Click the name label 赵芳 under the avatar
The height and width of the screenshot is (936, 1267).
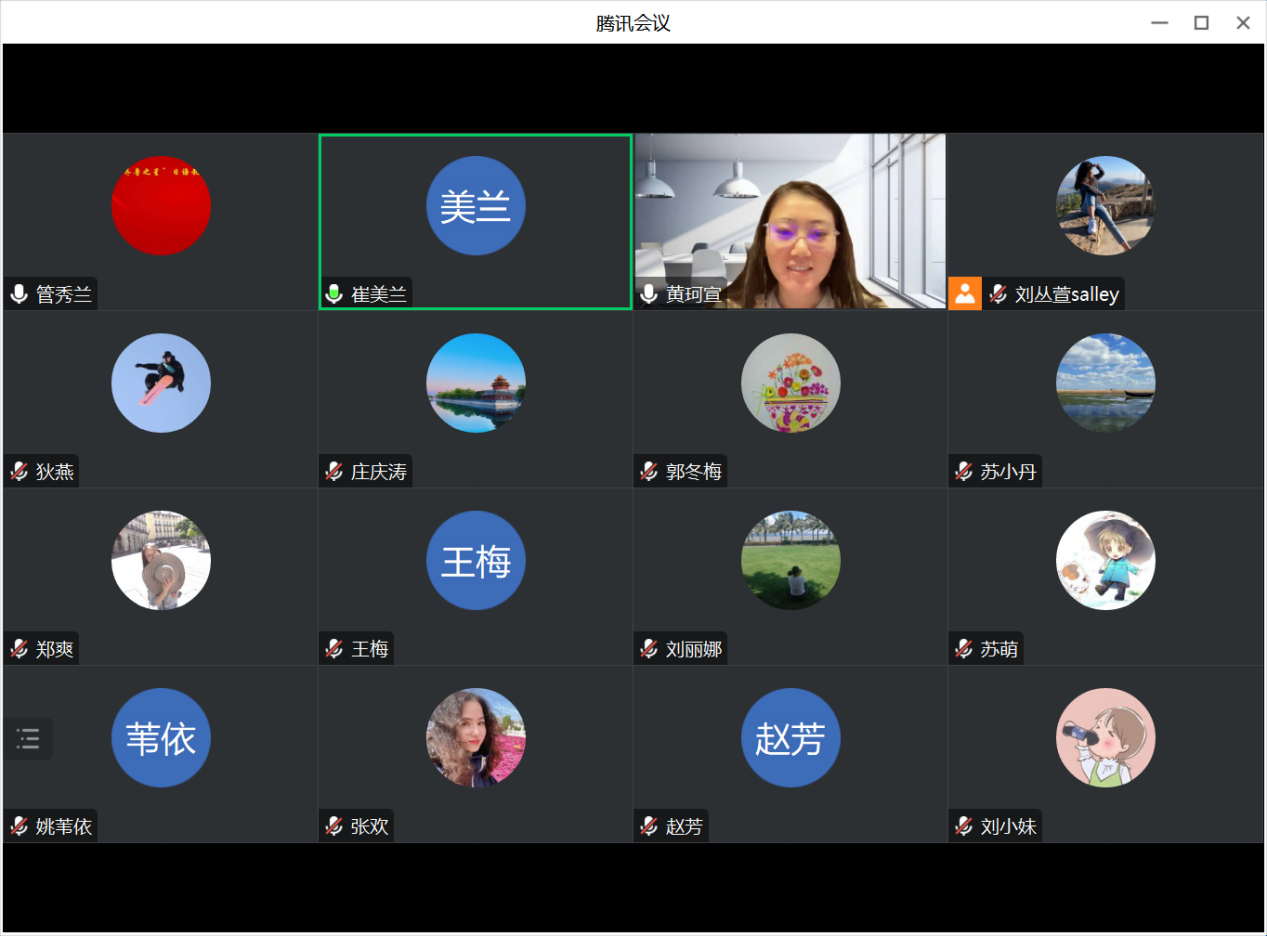(x=685, y=827)
